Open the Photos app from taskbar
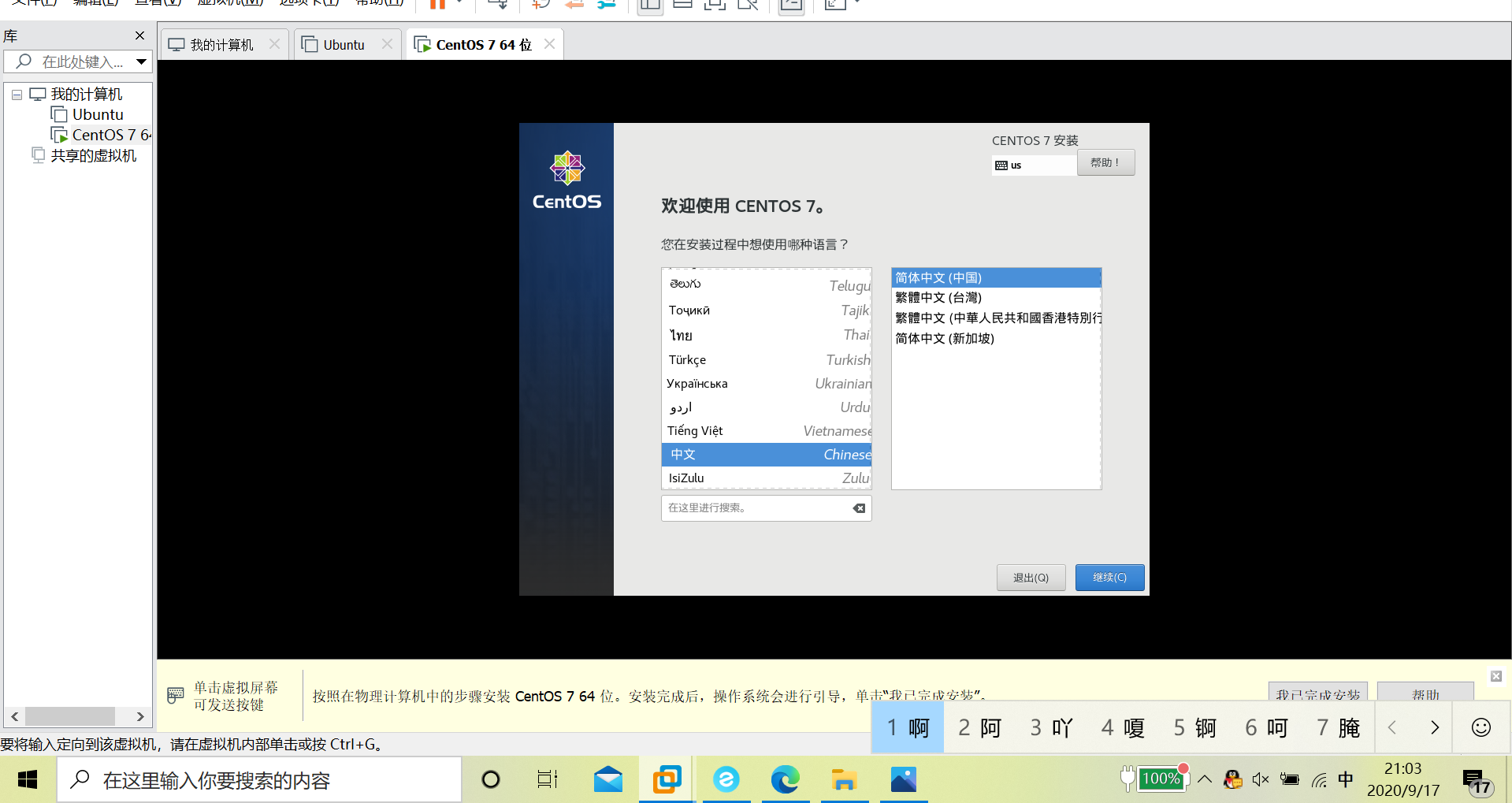Screen dimensions: 1512x803 pyautogui.click(x=903, y=780)
